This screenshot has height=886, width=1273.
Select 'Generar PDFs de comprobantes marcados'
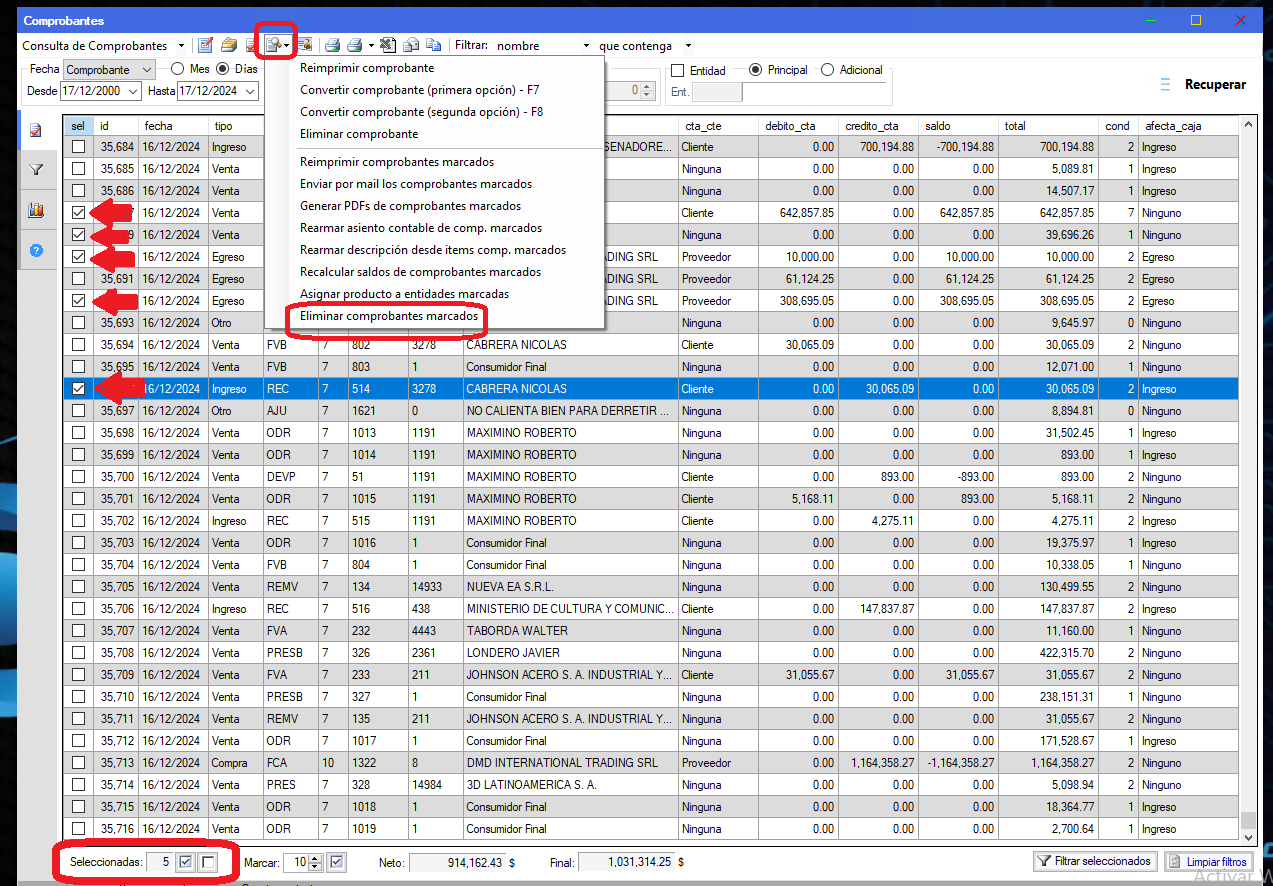410,206
